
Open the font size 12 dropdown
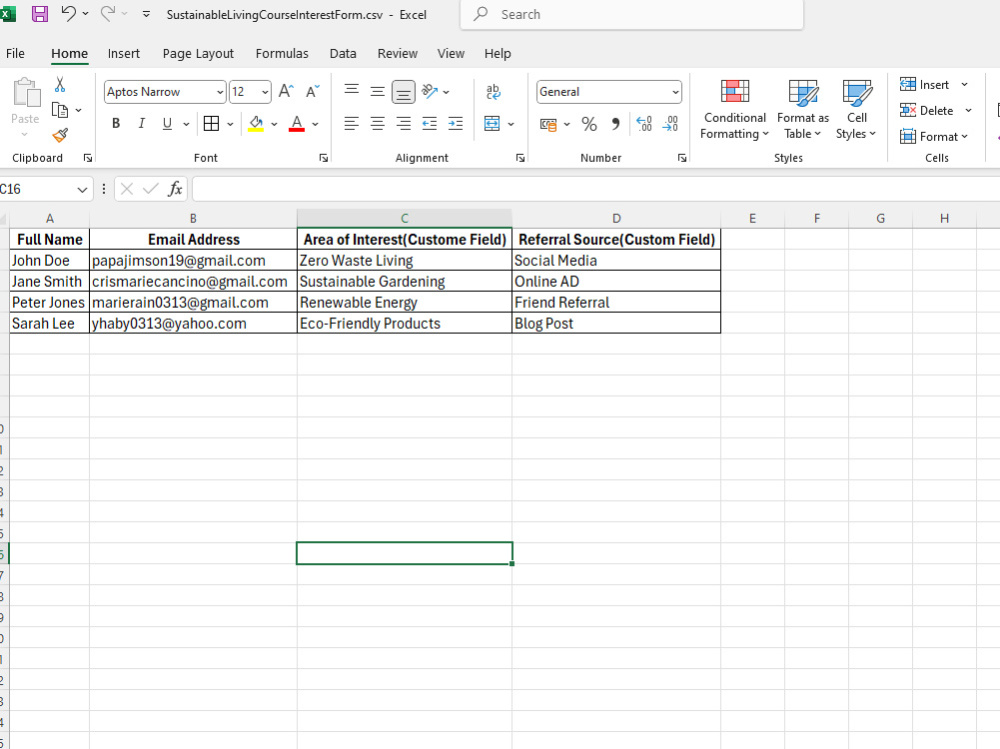(x=265, y=92)
